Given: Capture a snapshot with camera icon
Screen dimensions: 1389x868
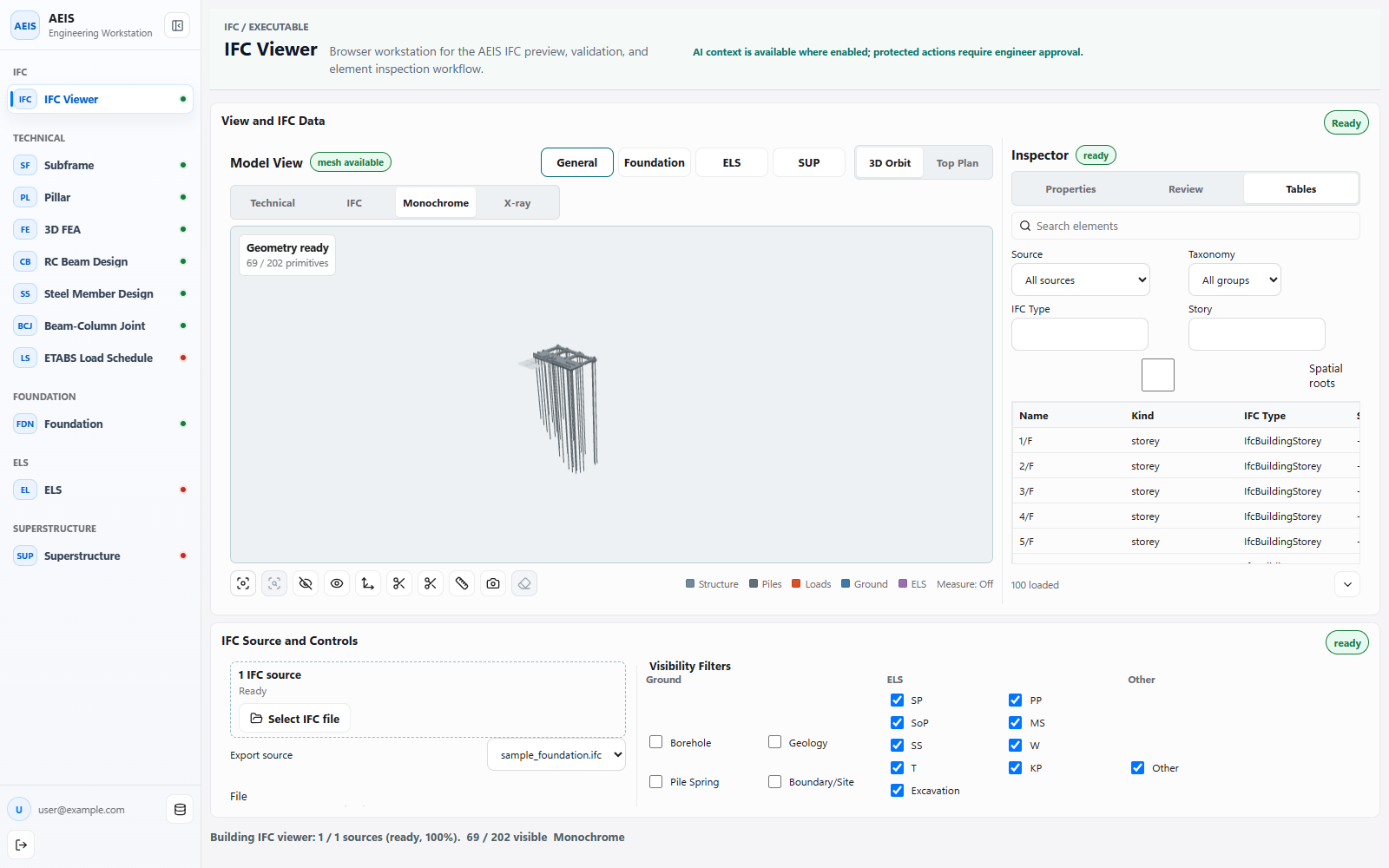Looking at the screenshot, I should [x=493, y=583].
